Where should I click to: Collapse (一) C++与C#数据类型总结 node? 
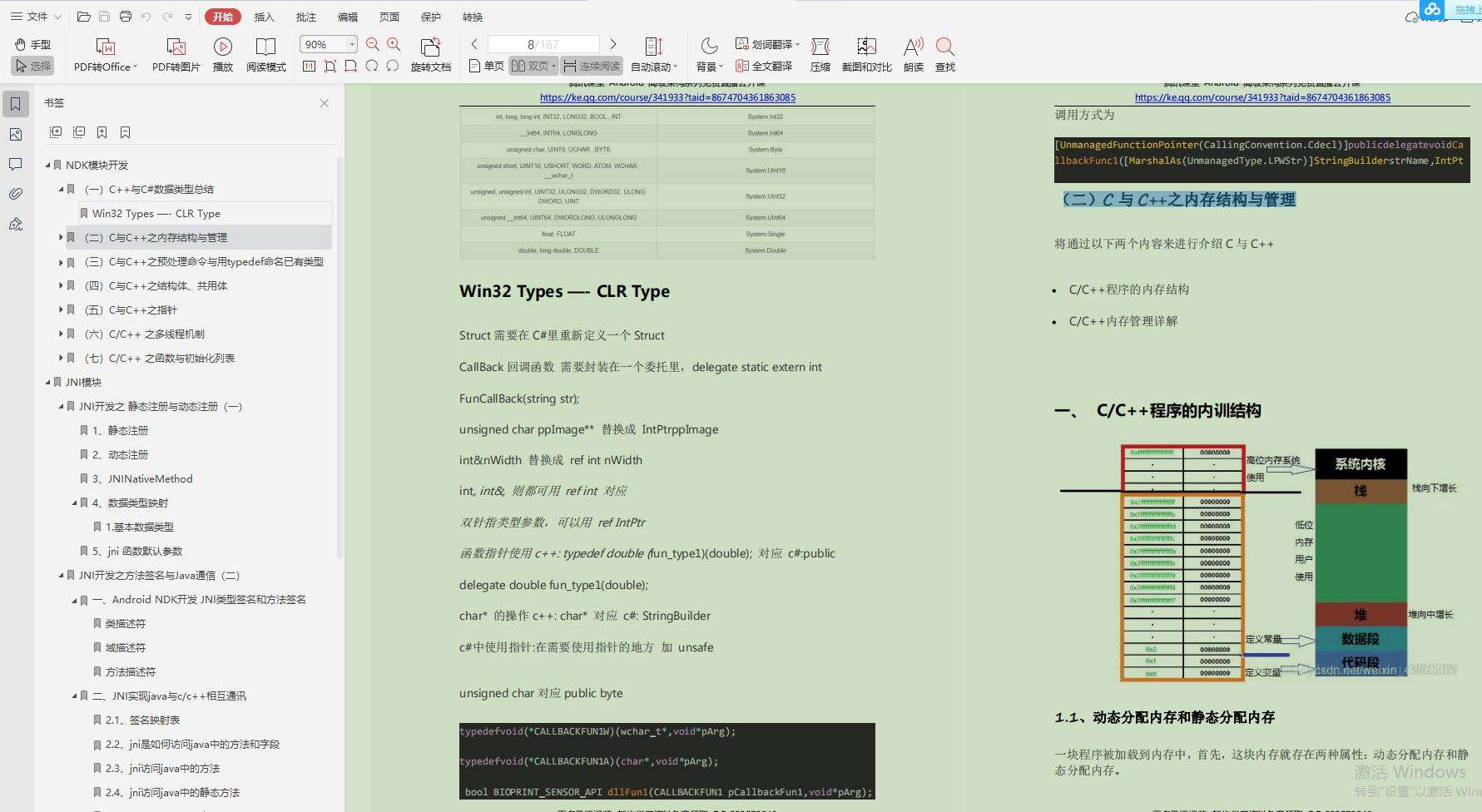tap(62, 189)
